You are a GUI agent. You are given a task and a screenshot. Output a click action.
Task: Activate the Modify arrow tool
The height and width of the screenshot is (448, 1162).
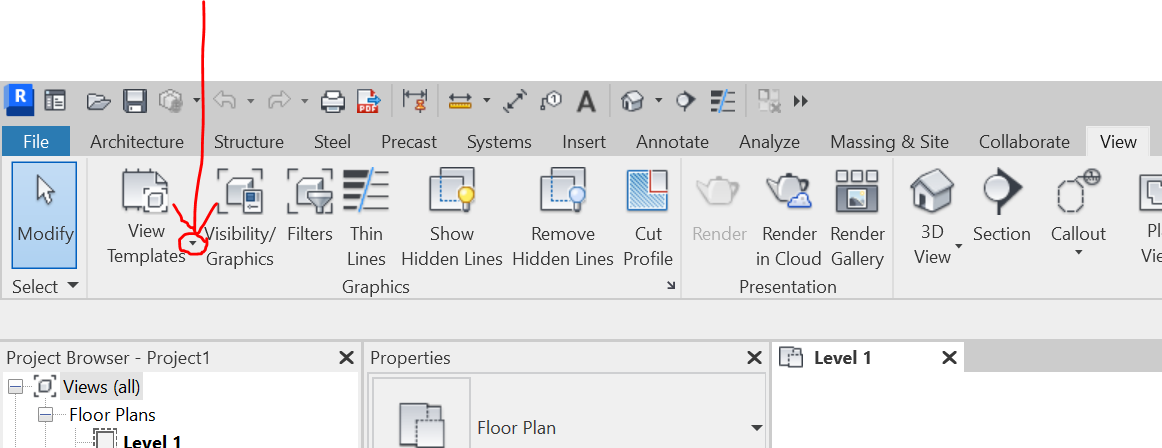click(44, 215)
